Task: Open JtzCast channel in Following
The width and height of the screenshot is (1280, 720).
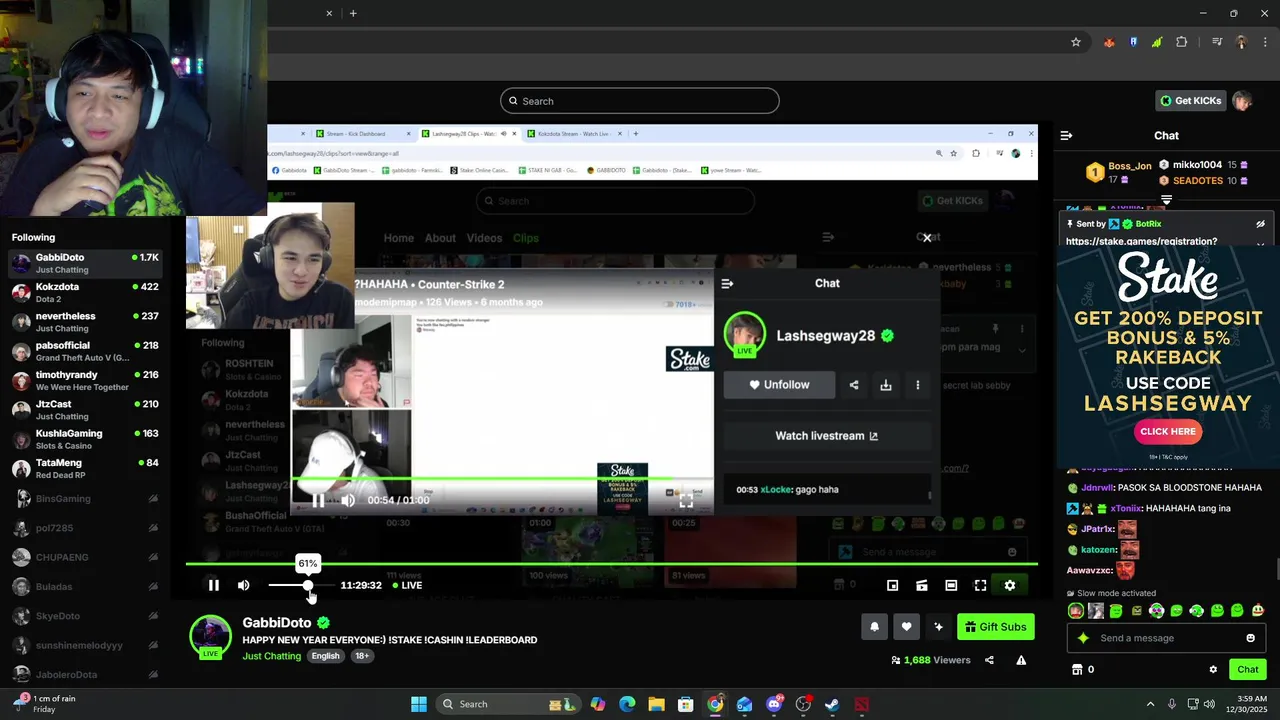Action: tap(84, 410)
